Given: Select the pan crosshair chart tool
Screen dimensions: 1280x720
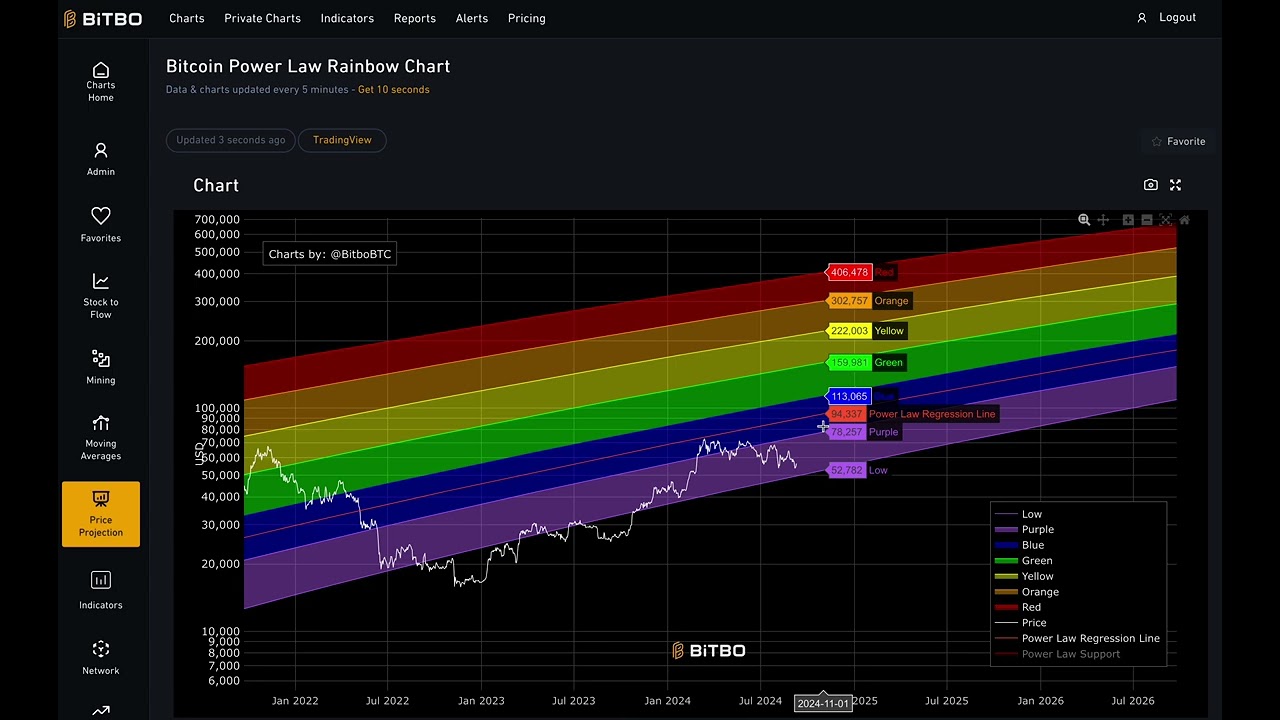Looking at the screenshot, I should [x=1103, y=220].
